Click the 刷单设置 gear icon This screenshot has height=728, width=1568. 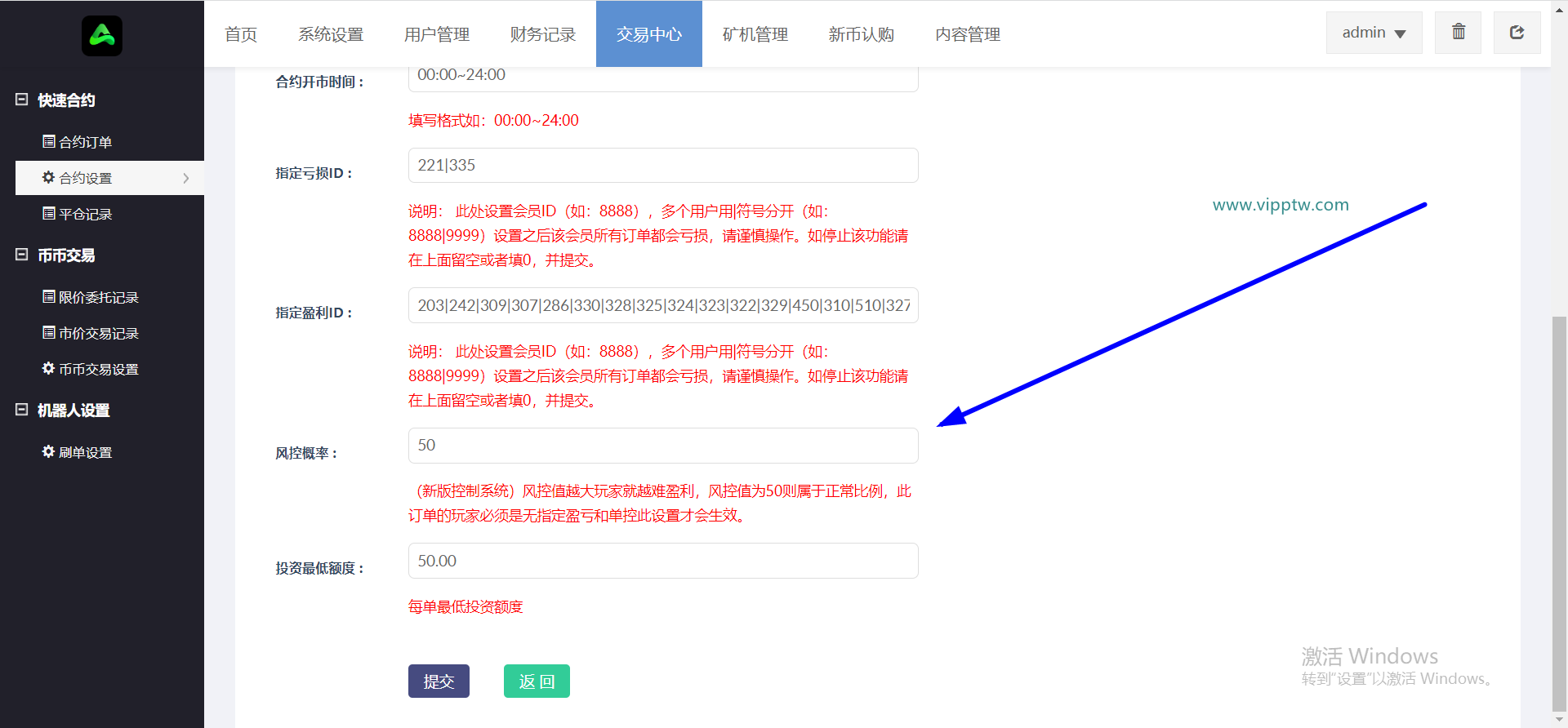tap(49, 451)
